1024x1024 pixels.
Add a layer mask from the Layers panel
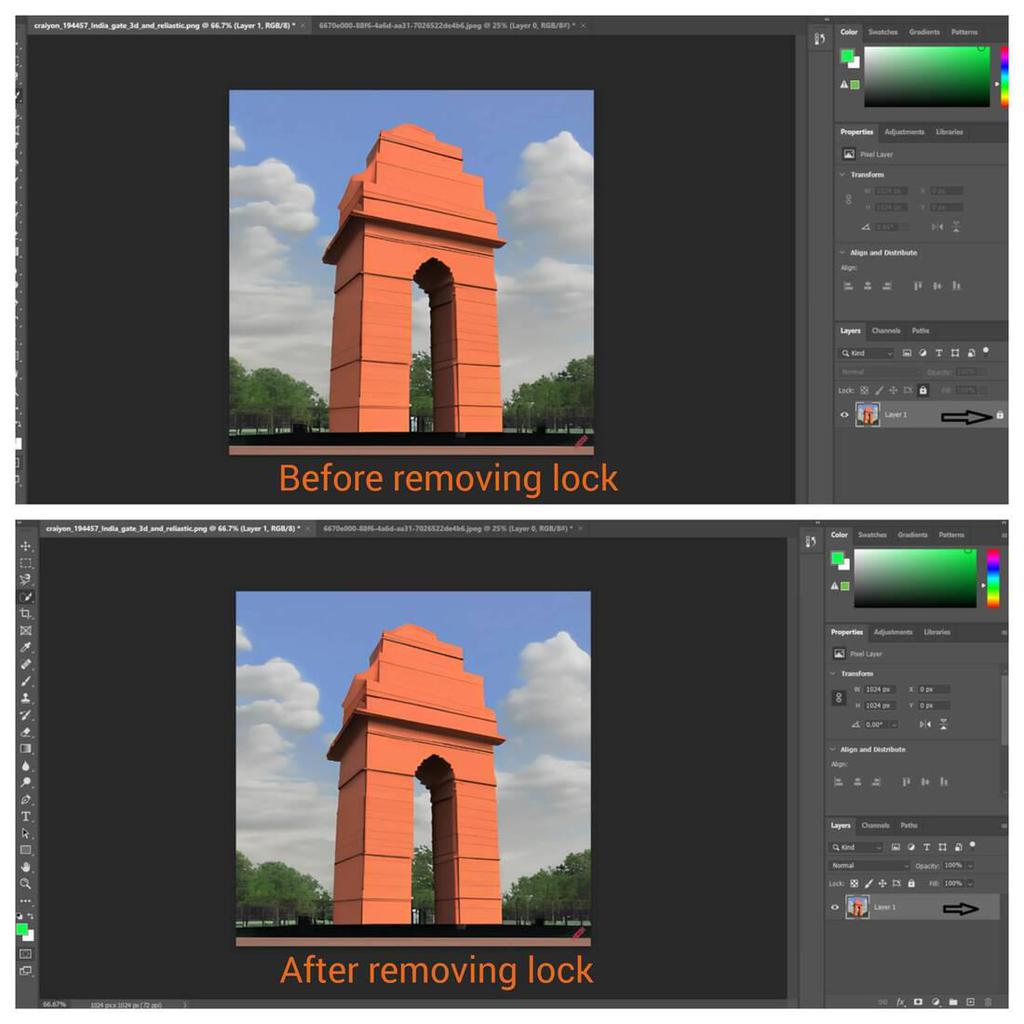point(918,1001)
